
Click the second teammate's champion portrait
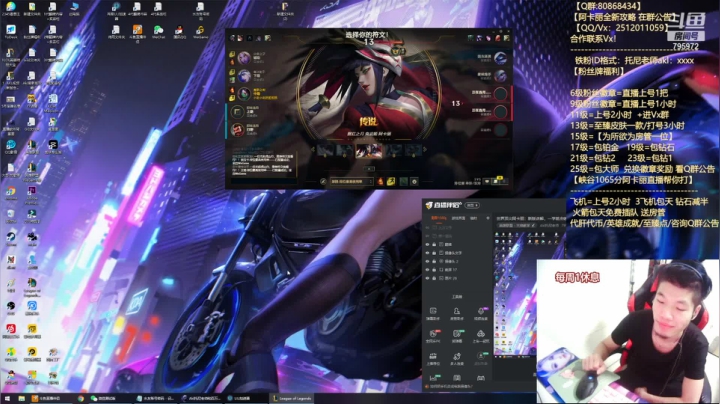pos(244,76)
